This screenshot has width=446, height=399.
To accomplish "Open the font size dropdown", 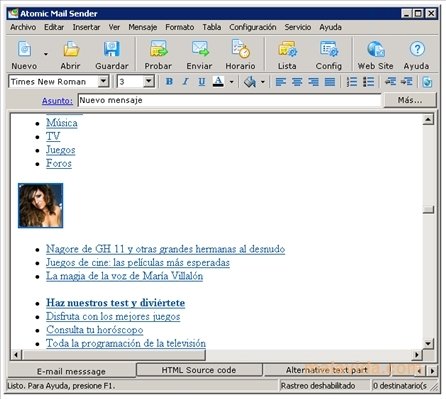I will [149, 81].
